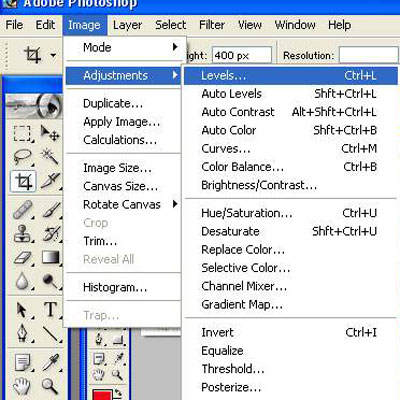Image resolution: width=400 pixels, height=400 pixels.
Task: Choose Equalize
Action: pos(291,351)
